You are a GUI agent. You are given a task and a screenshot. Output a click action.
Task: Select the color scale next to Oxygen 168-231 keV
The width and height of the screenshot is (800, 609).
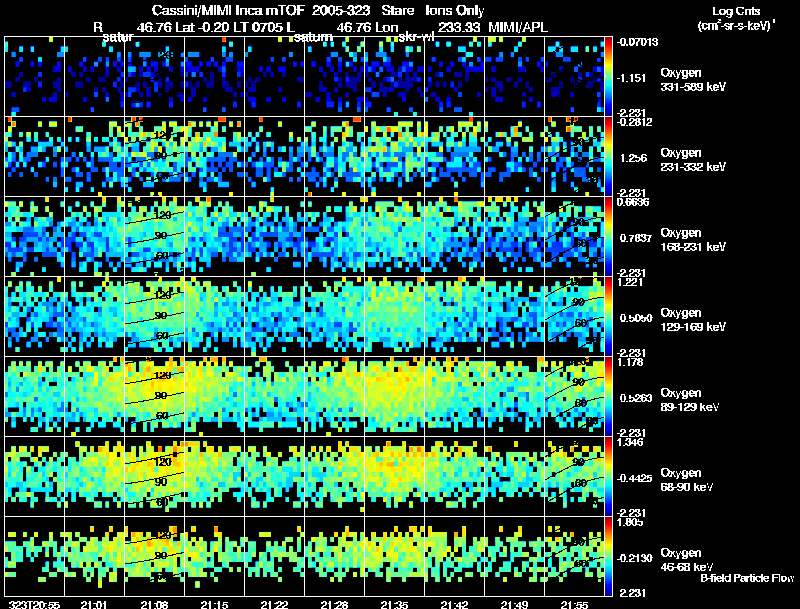coord(608,237)
